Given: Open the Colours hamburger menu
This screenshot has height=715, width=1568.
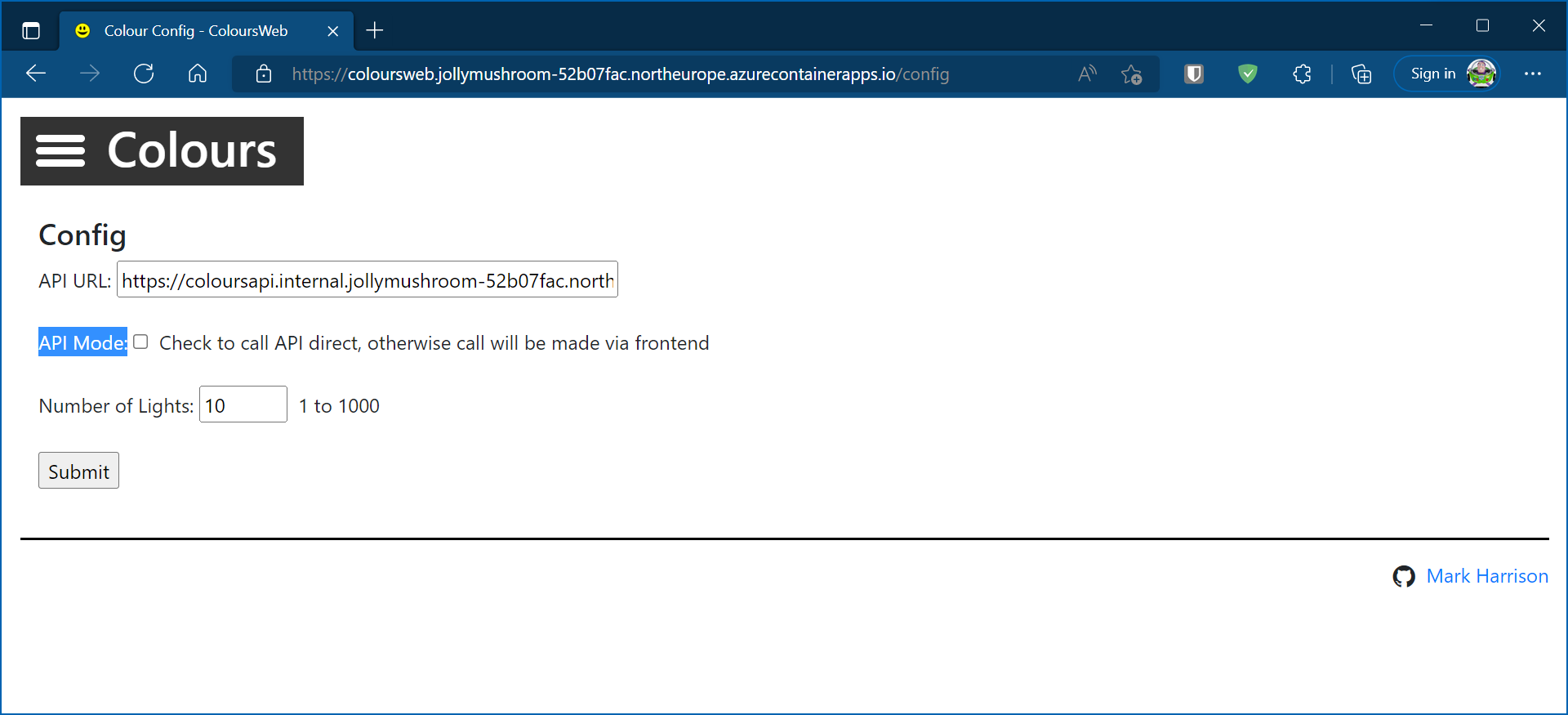Looking at the screenshot, I should tap(60, 151).
